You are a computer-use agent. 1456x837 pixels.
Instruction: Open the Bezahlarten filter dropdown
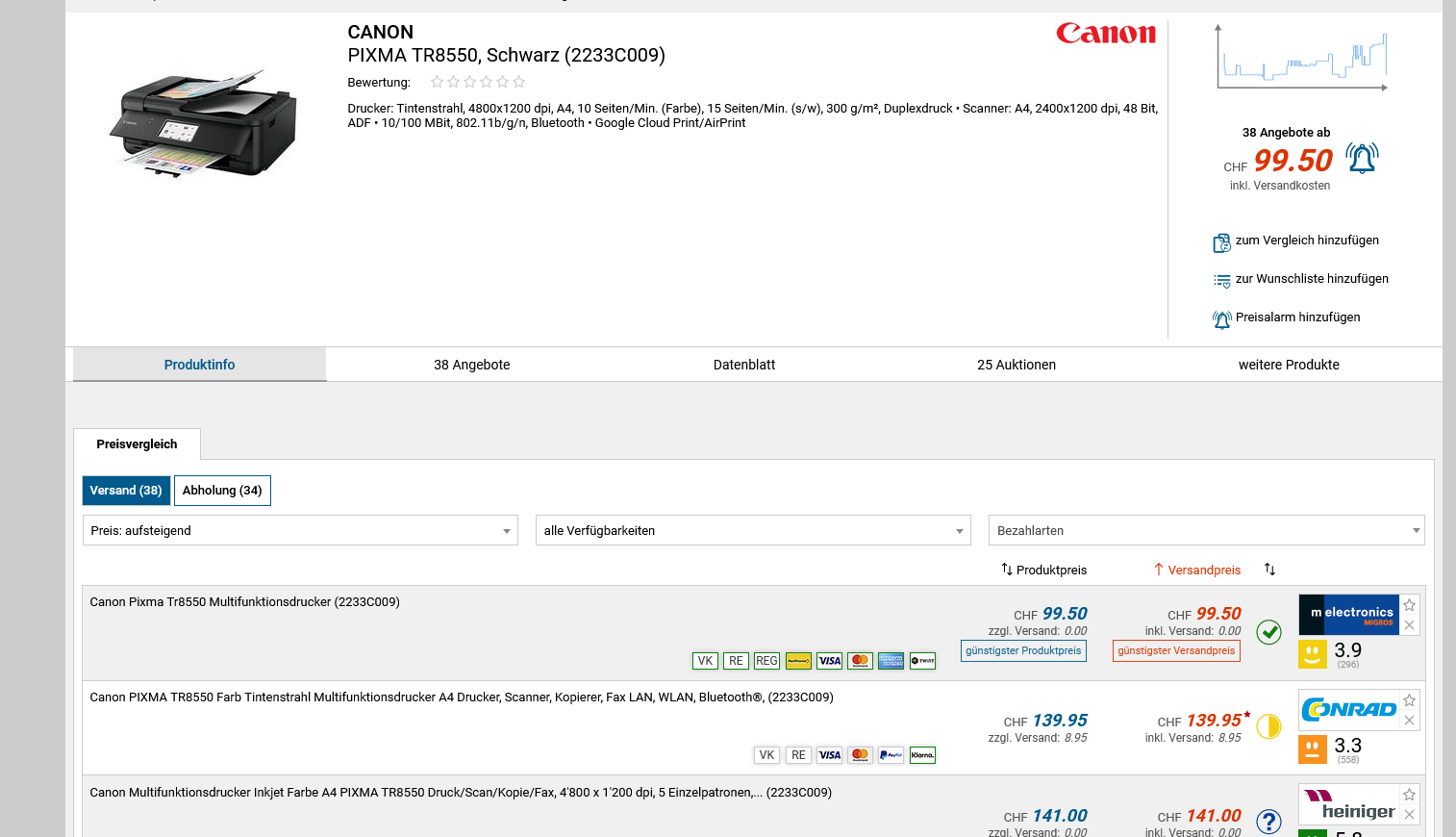(1206, 530)
